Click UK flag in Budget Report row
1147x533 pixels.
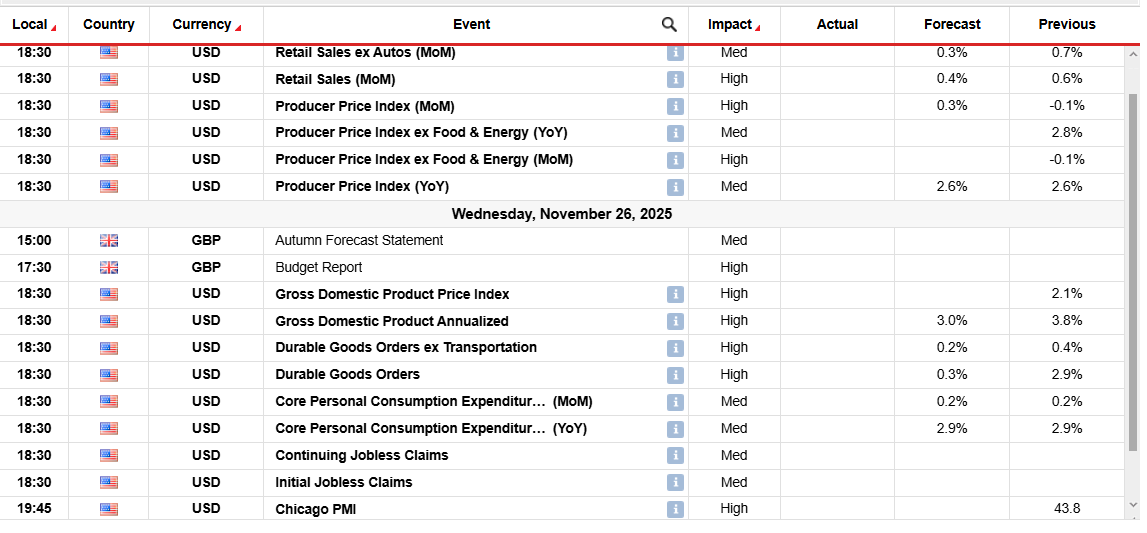point(109,267)
